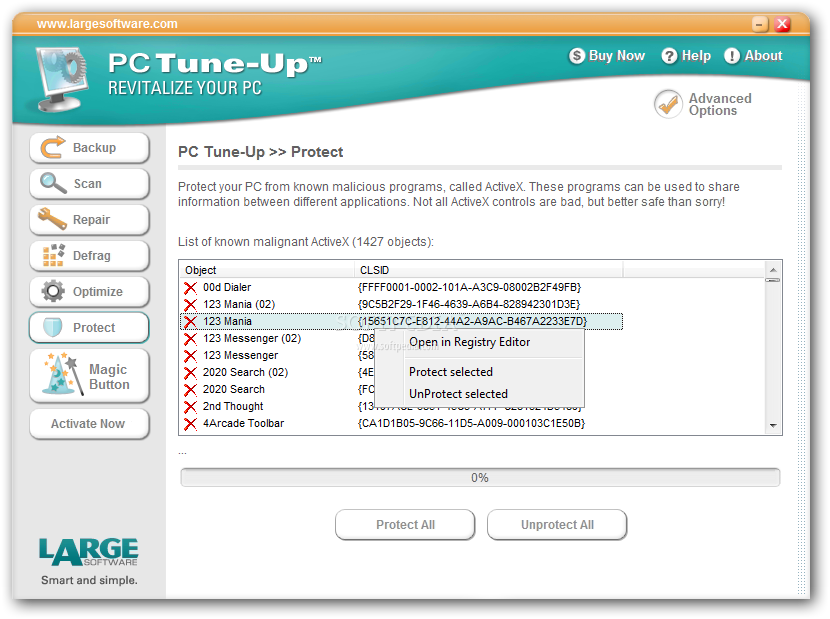Click the Magic Button wizard hat icon

tap(62, 374)
